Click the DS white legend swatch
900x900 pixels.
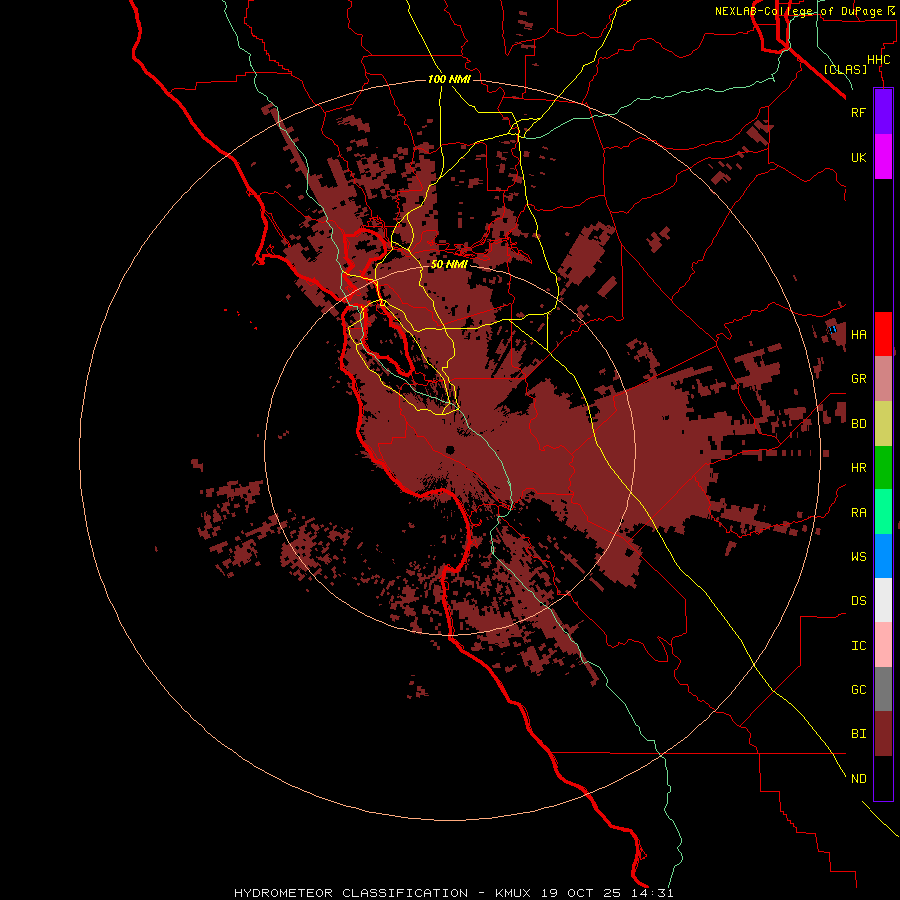click(x=883, y=600)
